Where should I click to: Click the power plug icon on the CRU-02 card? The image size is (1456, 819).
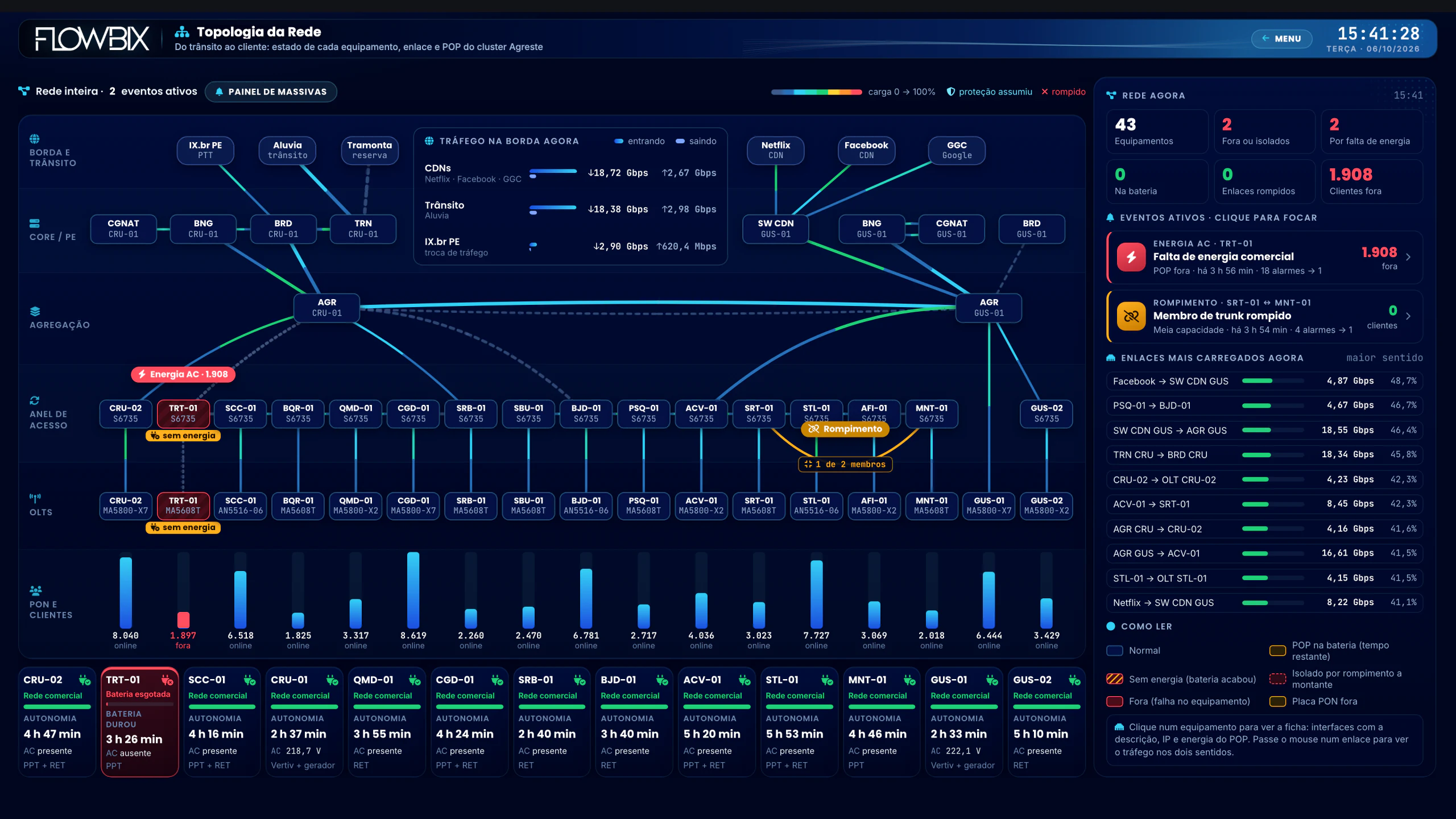coord(85,680)
